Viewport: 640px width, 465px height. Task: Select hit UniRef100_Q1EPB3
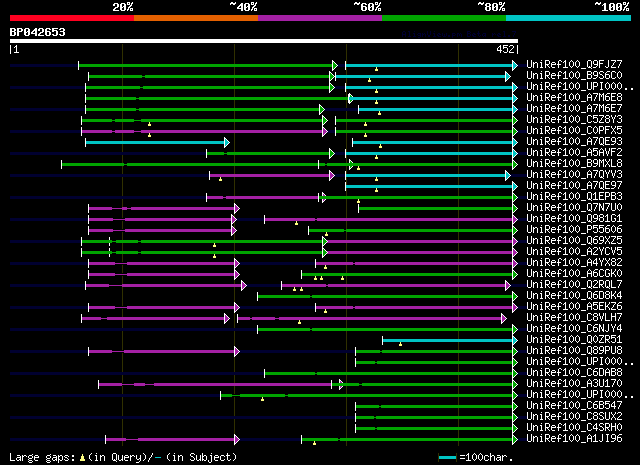tap(574, 197)
